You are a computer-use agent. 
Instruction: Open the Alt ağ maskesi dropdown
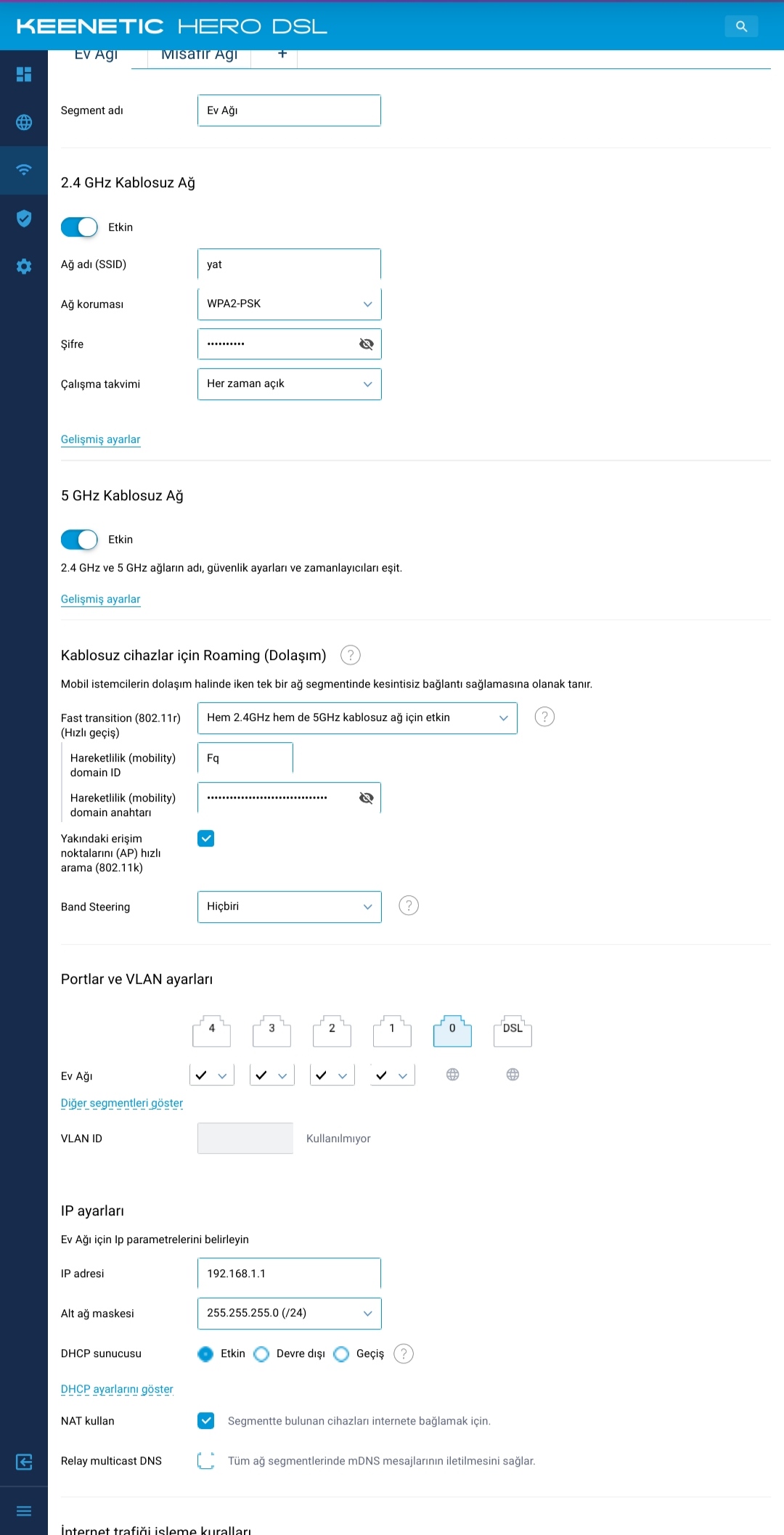click(x=290, y=1314)
